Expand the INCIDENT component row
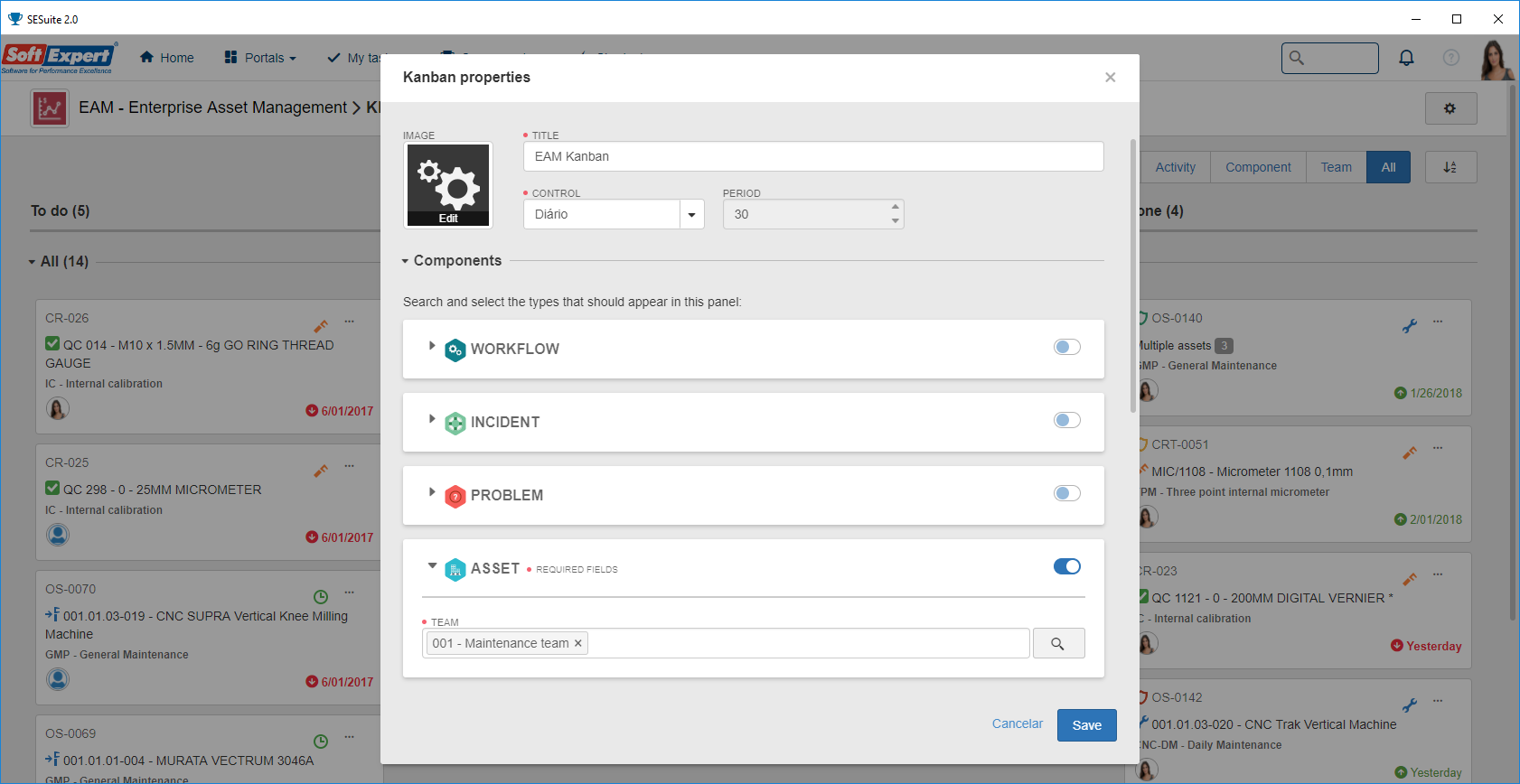This screenshot has width=1520, height=784. [x=432, y=419]
